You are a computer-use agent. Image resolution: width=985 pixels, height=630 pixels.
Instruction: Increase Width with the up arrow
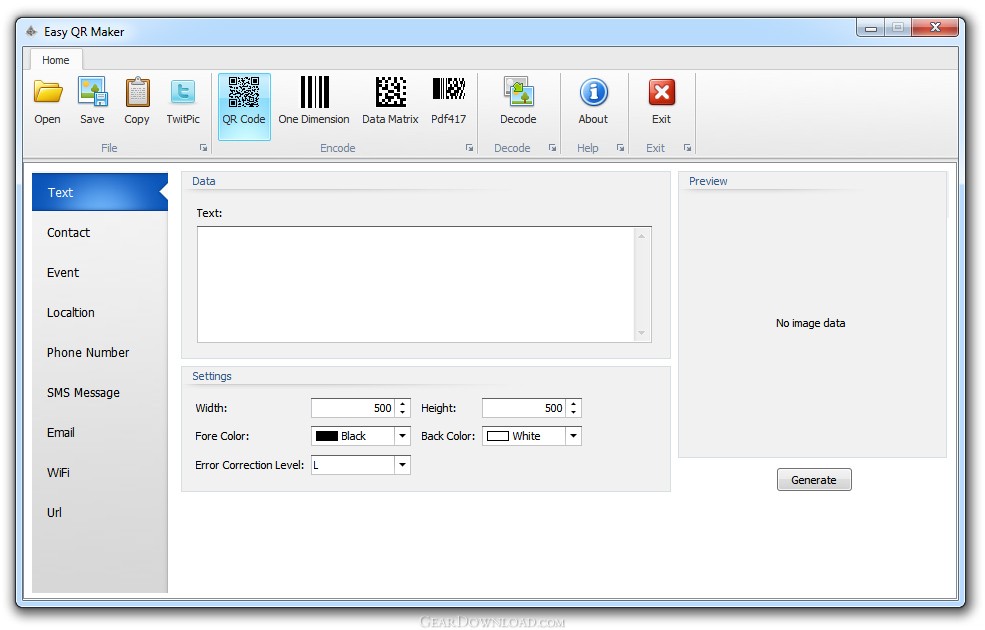[402, 404]
